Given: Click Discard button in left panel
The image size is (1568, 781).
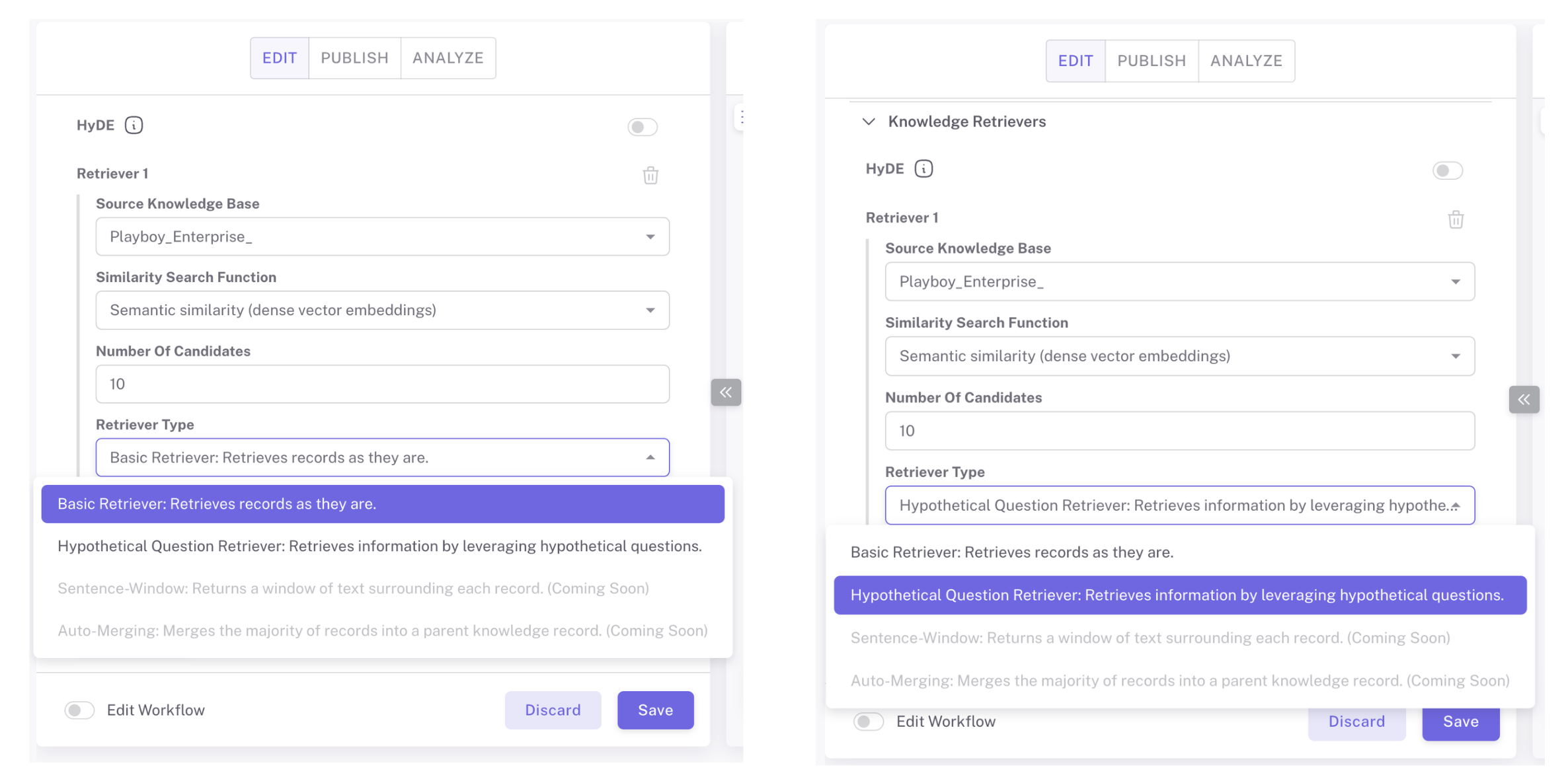Looking at the screenshot, I should [553, 710].
